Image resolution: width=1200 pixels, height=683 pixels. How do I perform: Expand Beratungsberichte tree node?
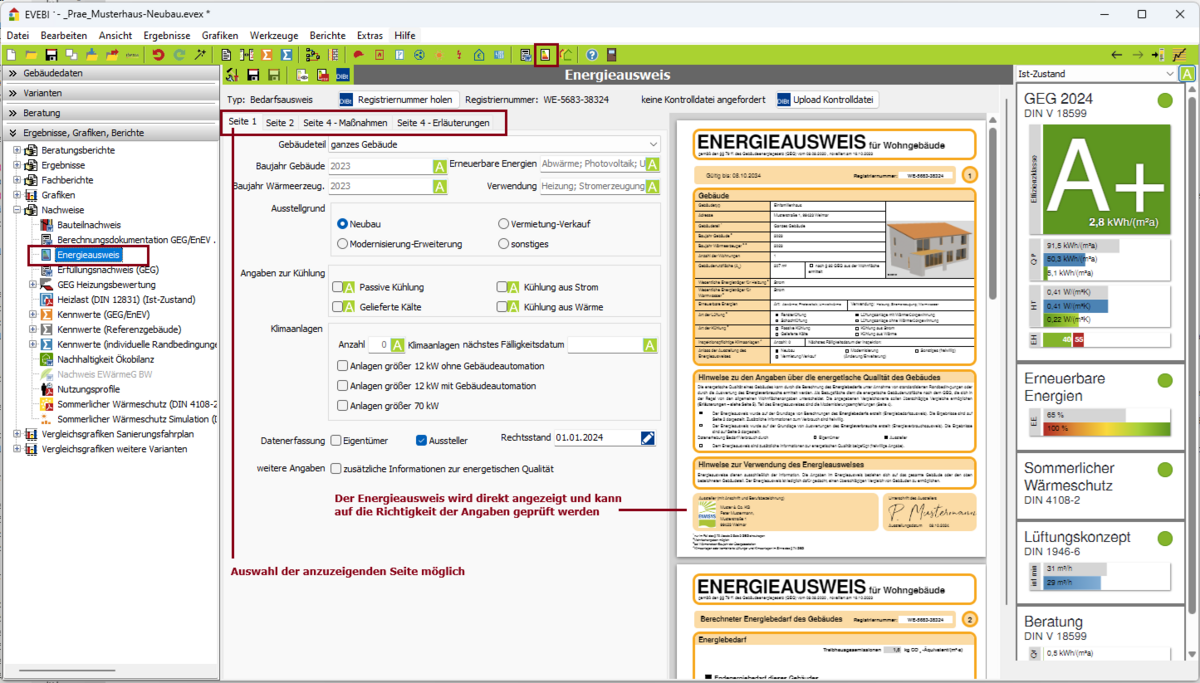click(x=17, y=150)
